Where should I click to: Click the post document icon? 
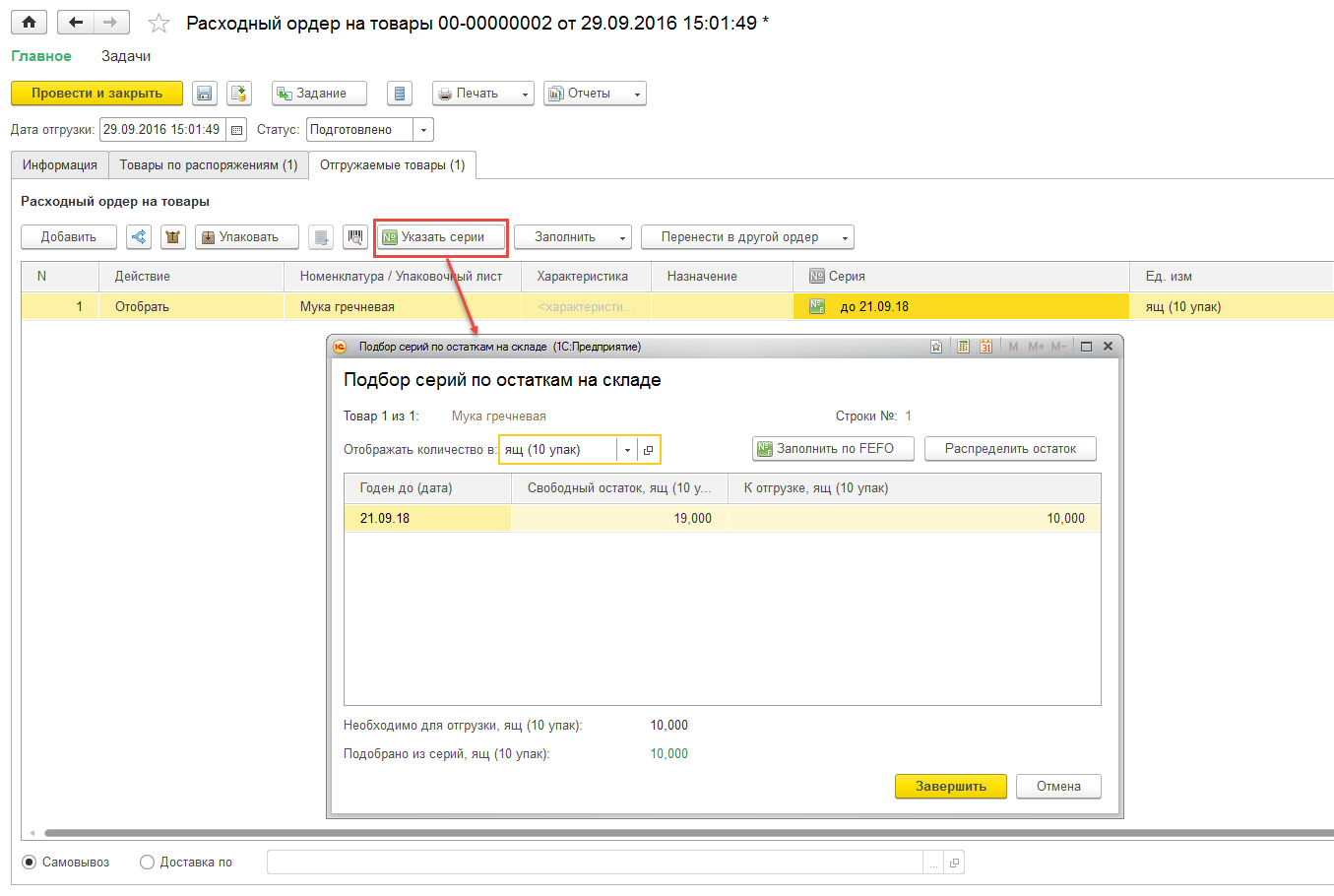click(239, 94)
